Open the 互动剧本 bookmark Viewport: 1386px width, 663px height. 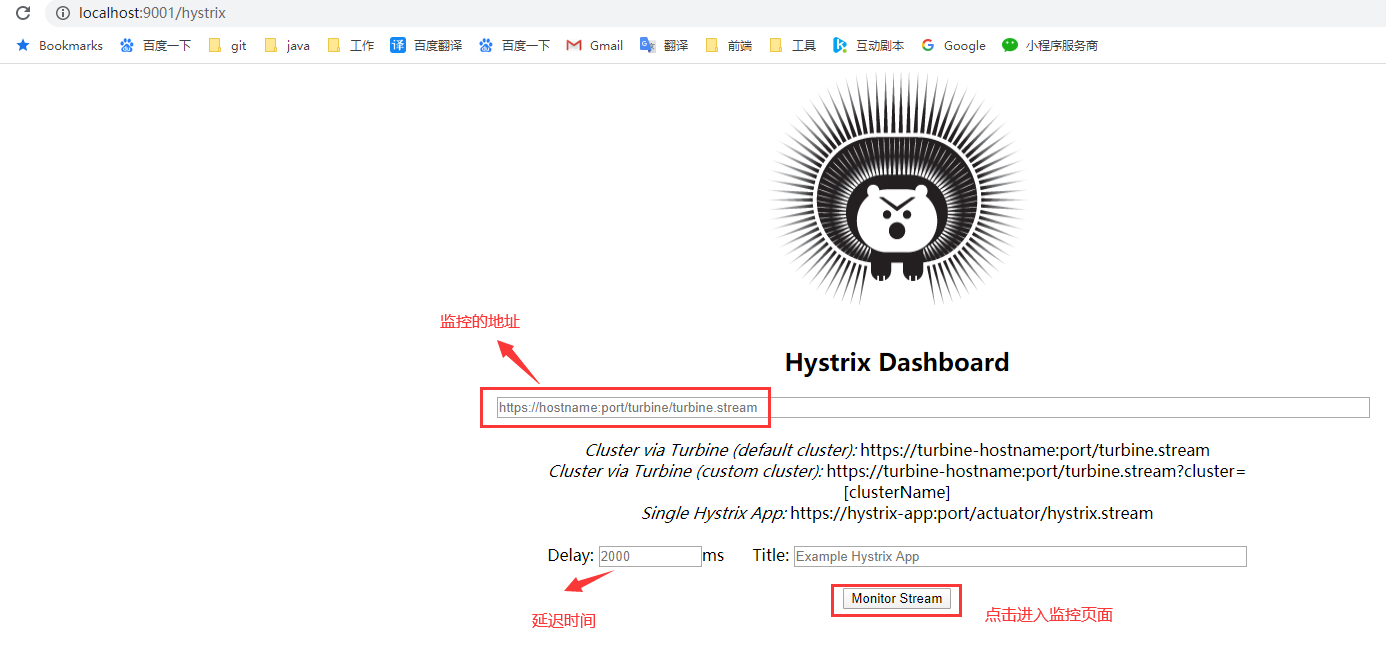coord(868,45)
